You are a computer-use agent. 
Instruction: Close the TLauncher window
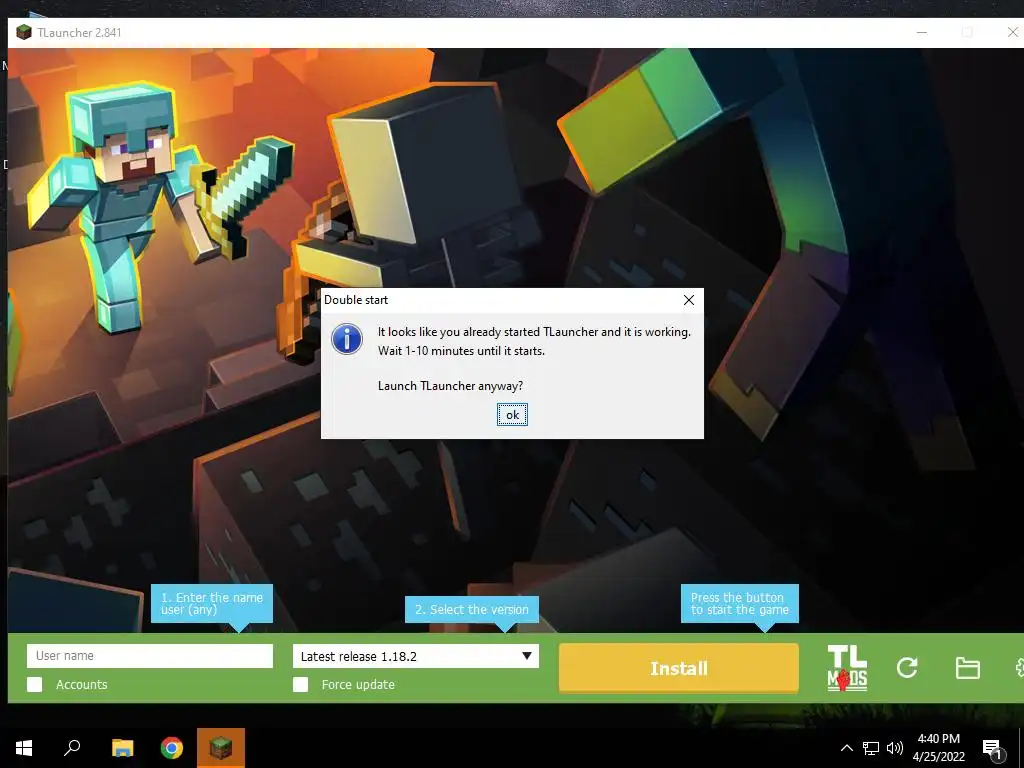coord(1013,32)
